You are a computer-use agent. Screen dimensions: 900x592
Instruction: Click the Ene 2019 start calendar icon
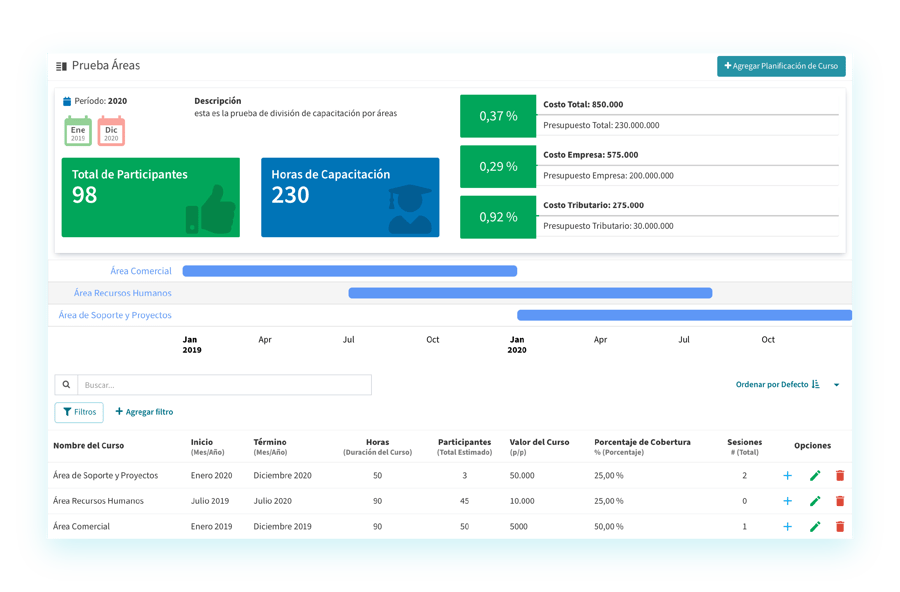78,131
